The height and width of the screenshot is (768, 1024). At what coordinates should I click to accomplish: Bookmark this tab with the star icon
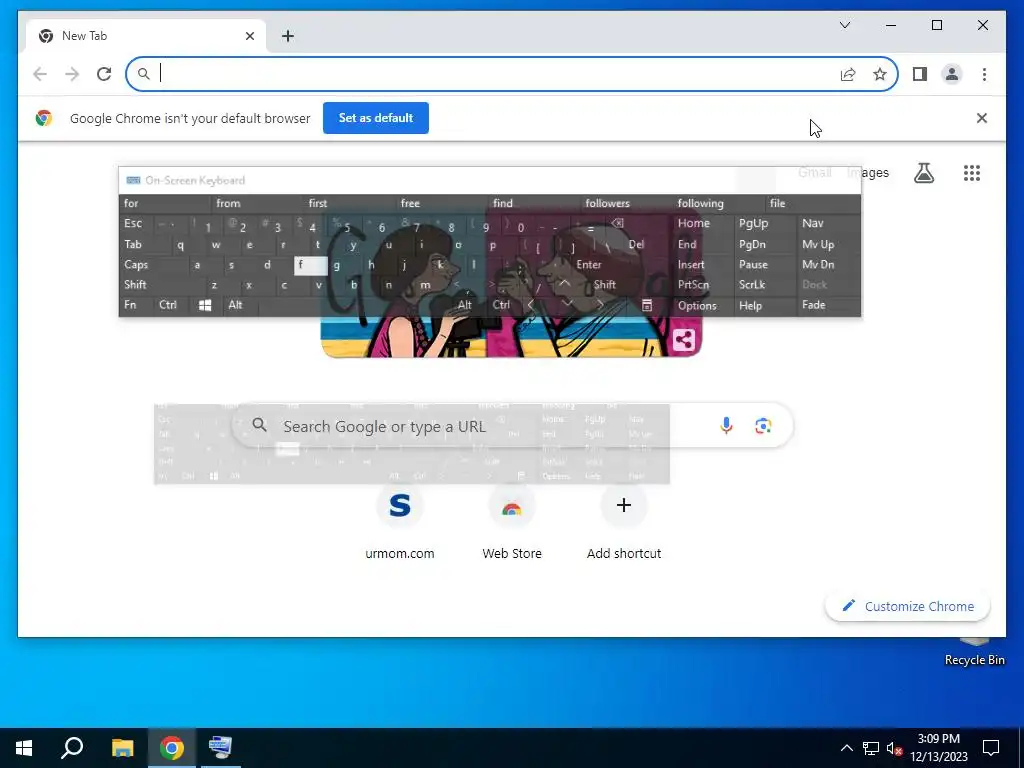880,74
